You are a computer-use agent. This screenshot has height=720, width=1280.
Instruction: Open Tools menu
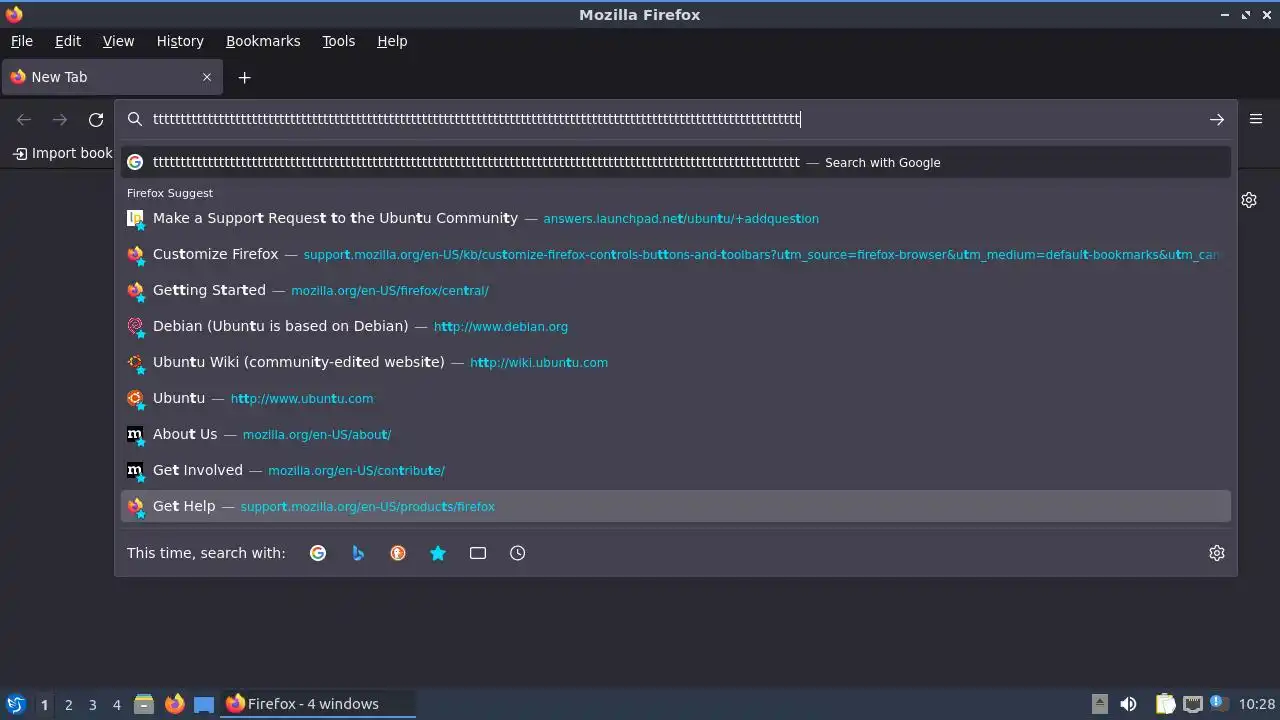(338, 41)
